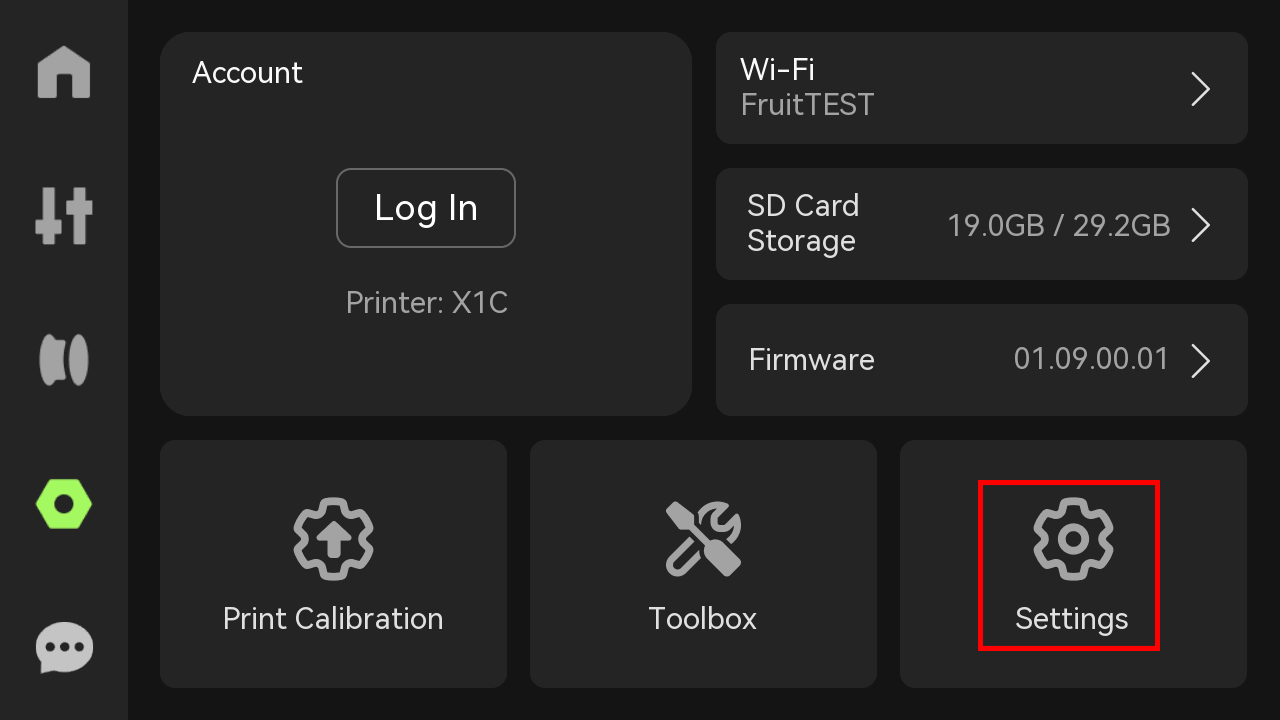The image size is (1280, 720).
Task: Select the Wi-Fi FruitTEST network entry
Action: point(982,88)
